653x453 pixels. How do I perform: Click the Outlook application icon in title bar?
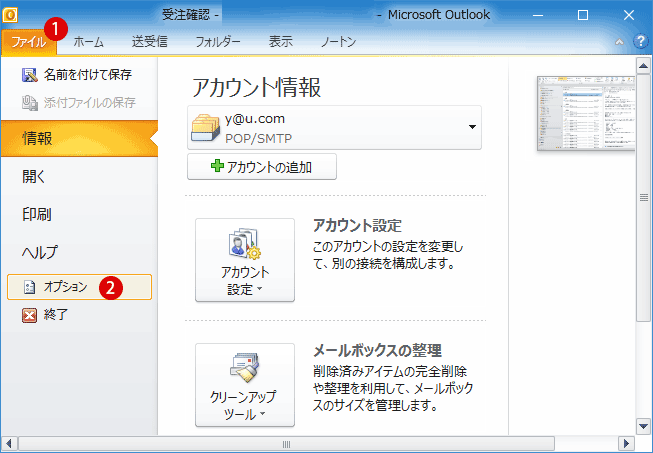[x=10, y=15]
